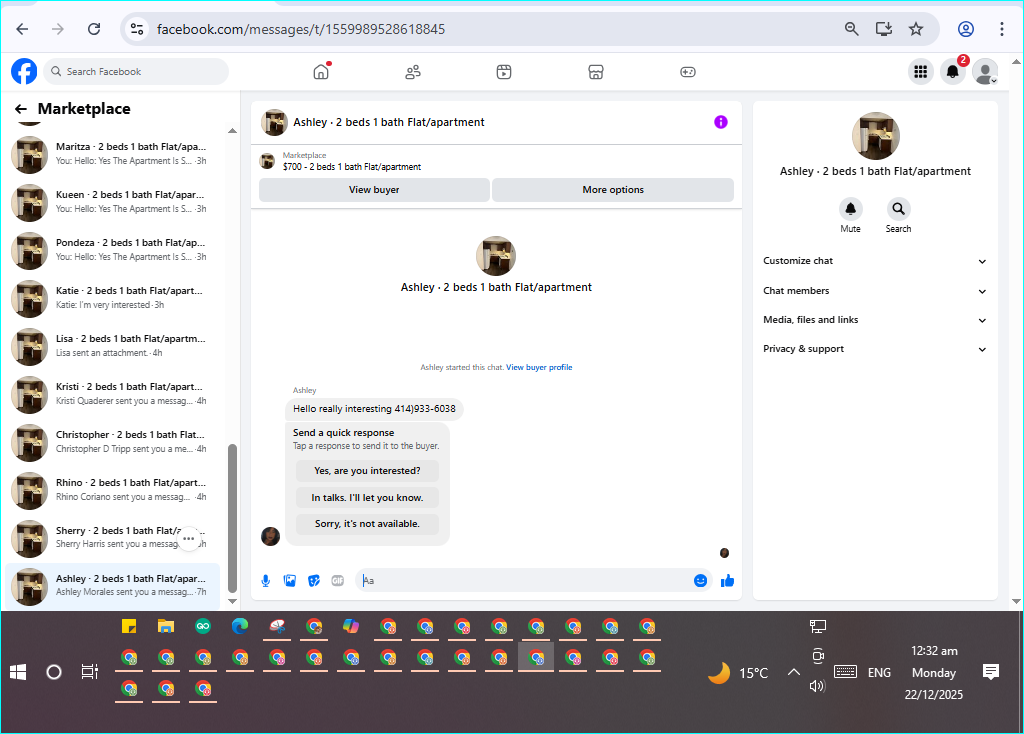Go back using Marketplace back arrow
This screenshot has height=734, width=1024.
(x=21, y=109)
